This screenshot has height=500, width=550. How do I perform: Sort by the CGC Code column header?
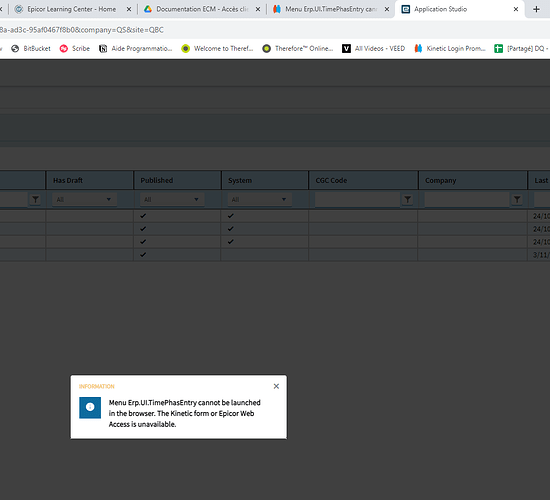[363, 180]
